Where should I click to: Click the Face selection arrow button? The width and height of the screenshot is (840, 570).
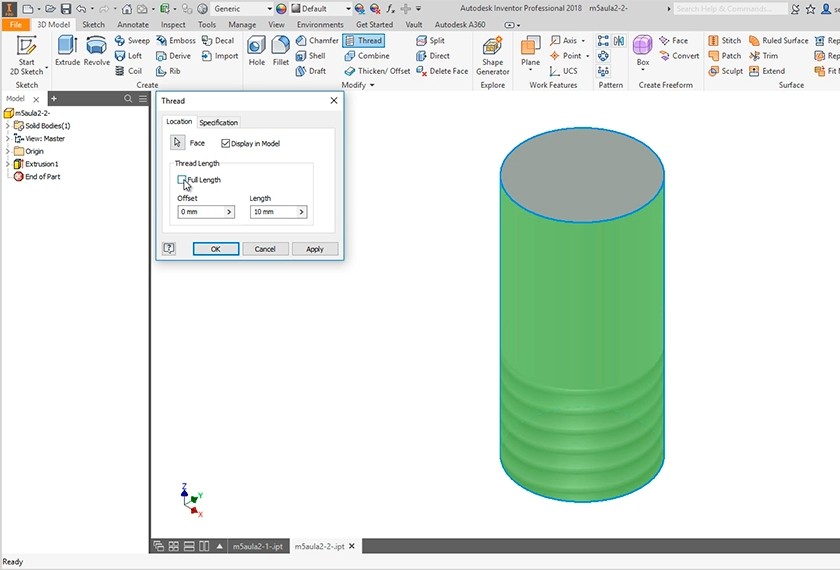tap(178, 143)
